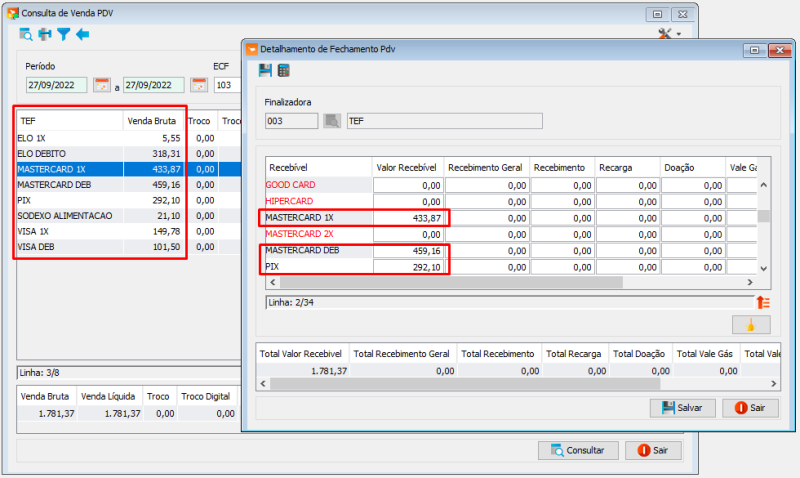
Task: Click the Finalizadora code field 003
Action: [x=291, y=121]
